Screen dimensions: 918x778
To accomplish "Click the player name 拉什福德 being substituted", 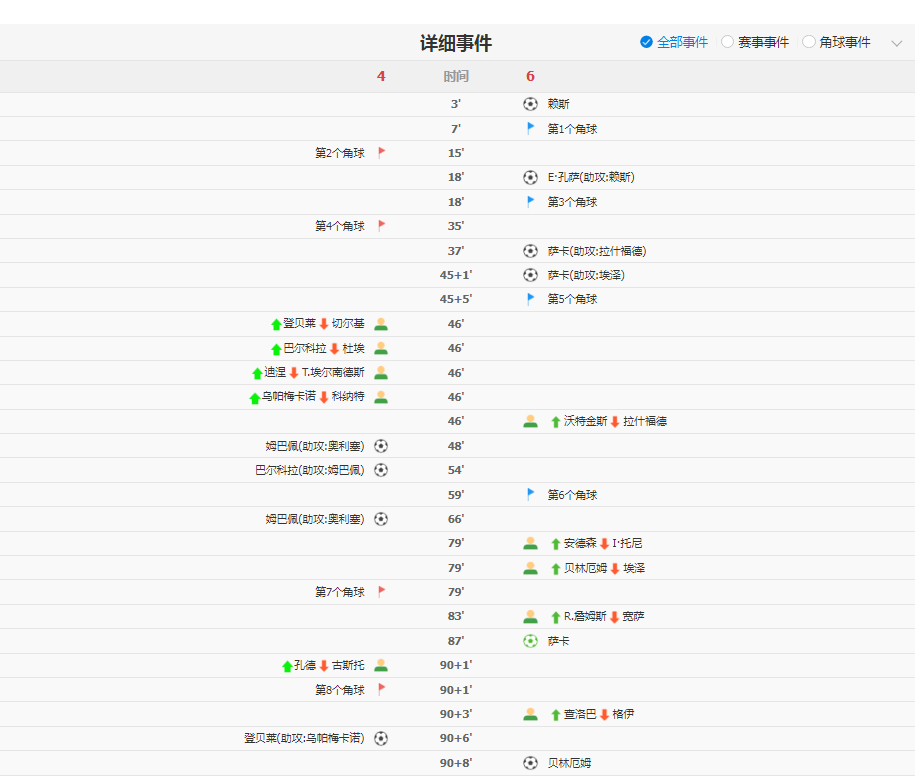I will point(645,421).
